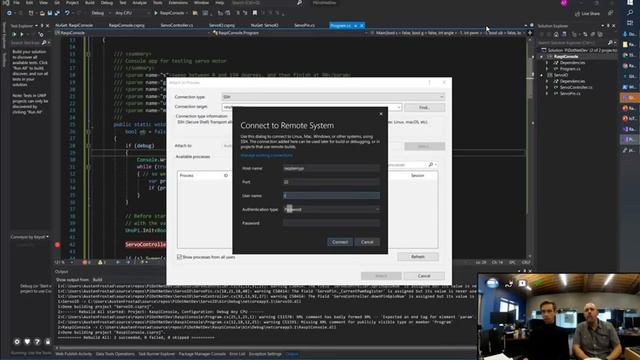Image resolution: width=640 pixels, height=360 pixels.
Task: Close the Program.cs tab
Action: [x=362, y=26]
